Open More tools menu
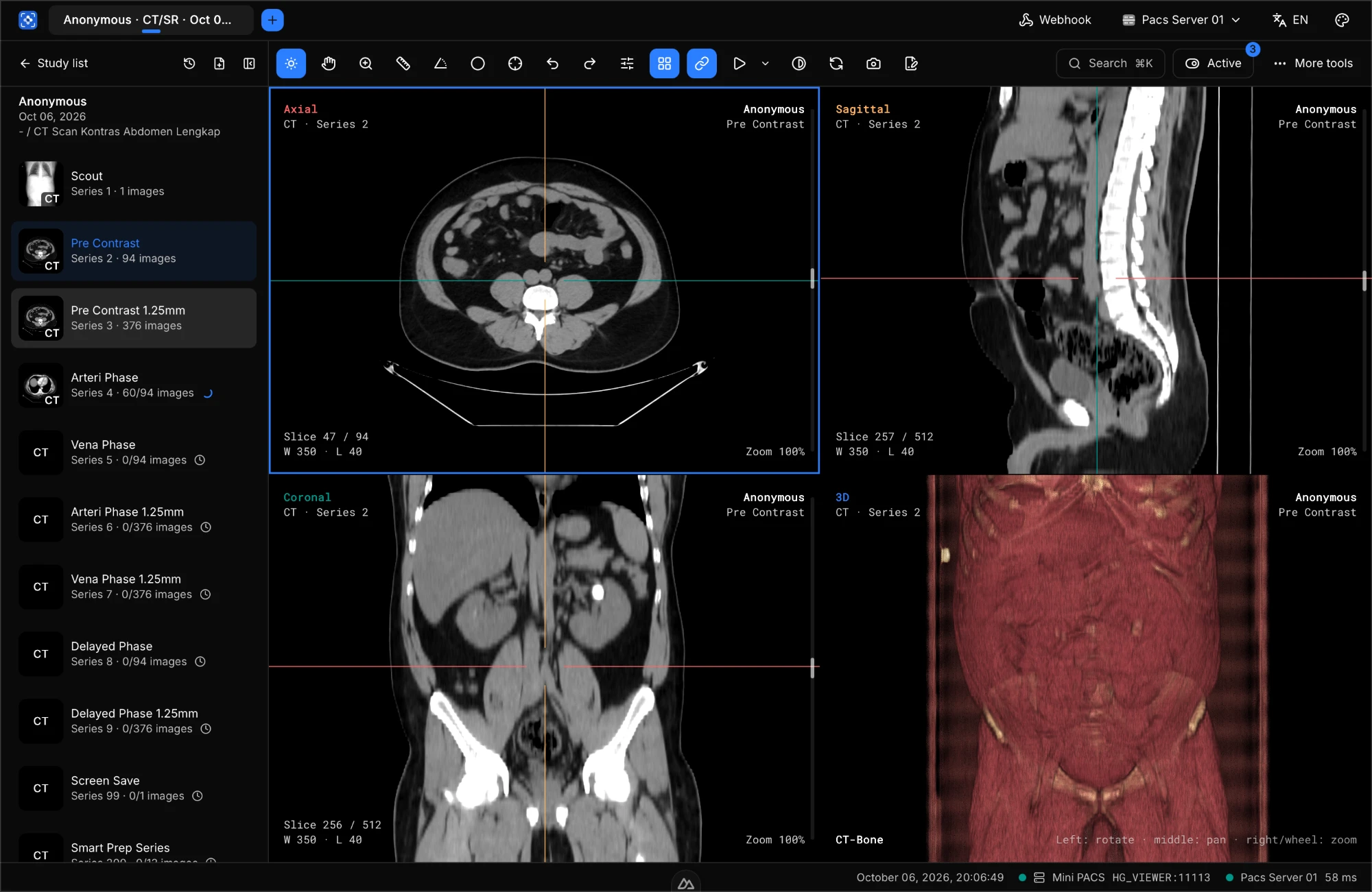Viewport: 1372px width, 892px height. (1313, 63)
